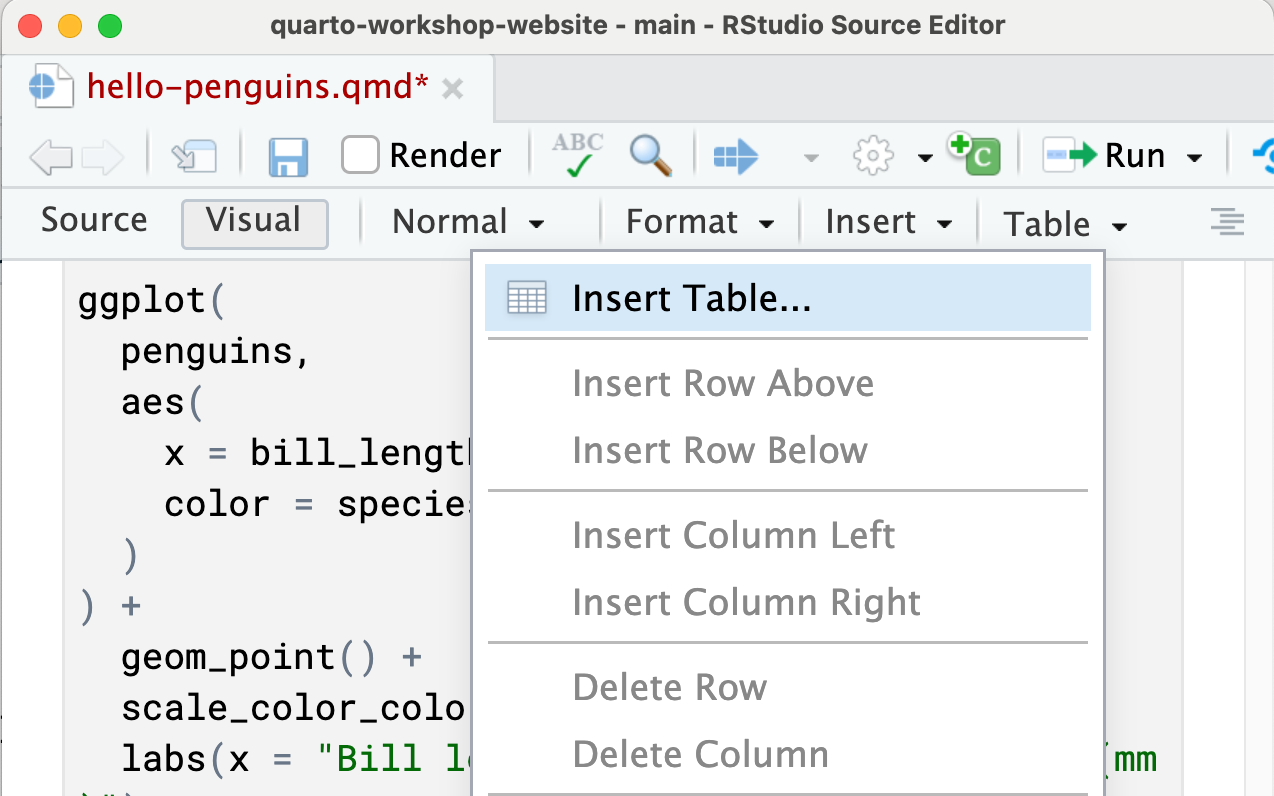Image resolution: width=1274 pixels, height=796 pixels.
Task: Click the hello-penguins.qmd file icon
Action: (x=52, y=87)
